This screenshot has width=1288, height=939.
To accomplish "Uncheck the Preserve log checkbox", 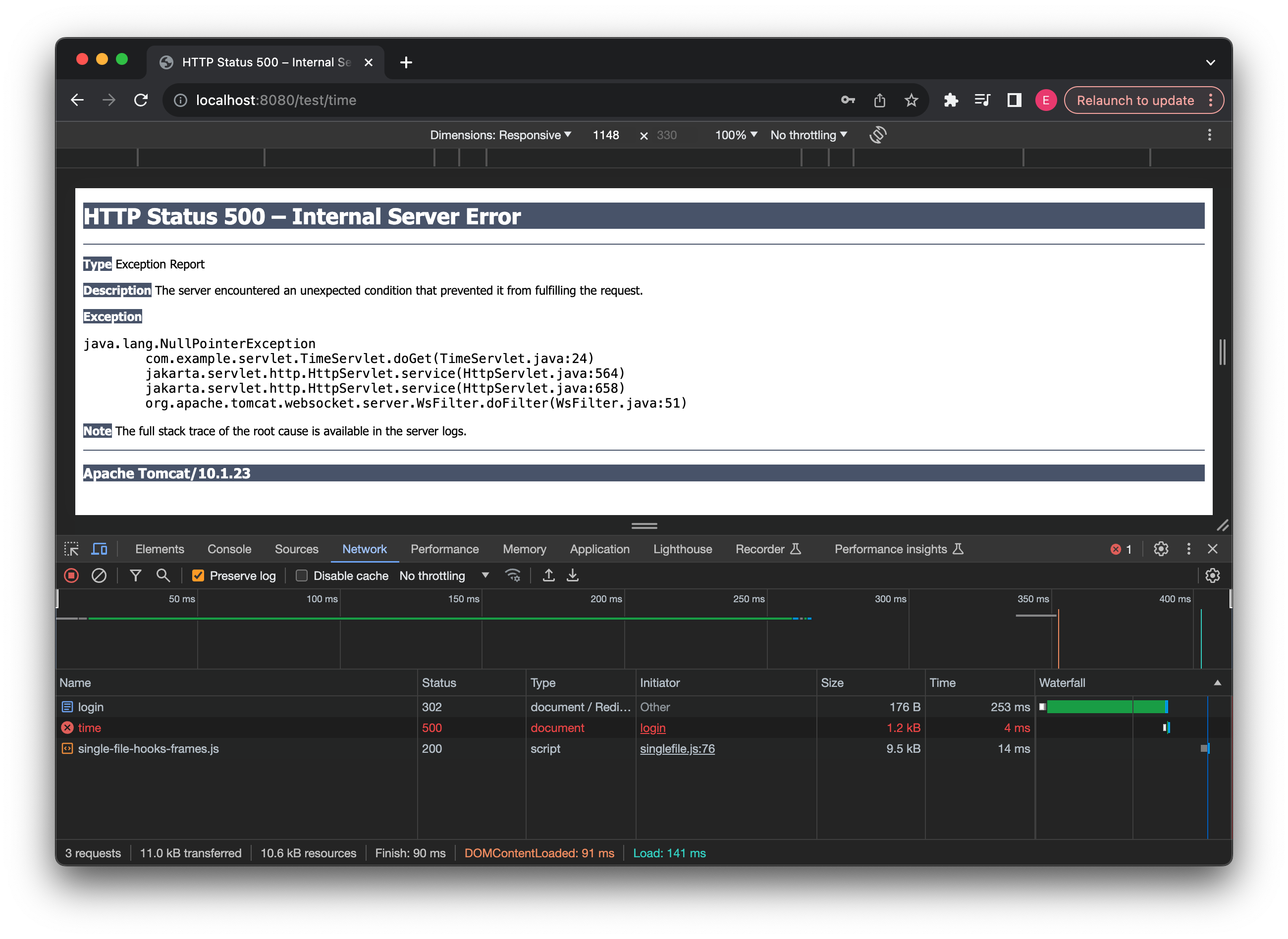I will (198, 575).
